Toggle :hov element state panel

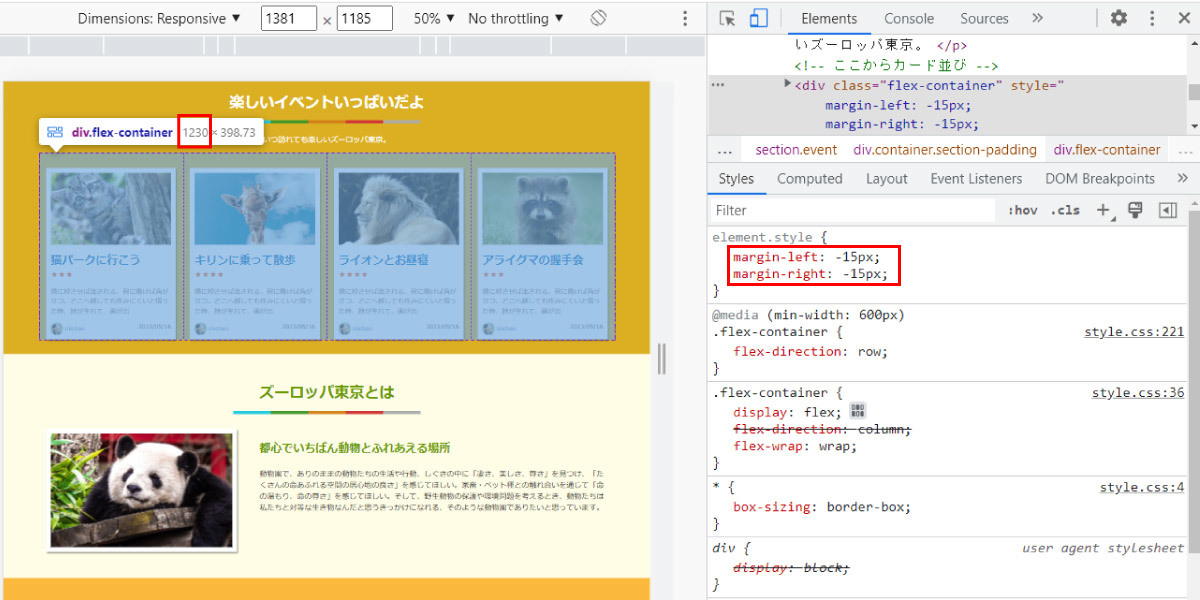click(1023, 210)
